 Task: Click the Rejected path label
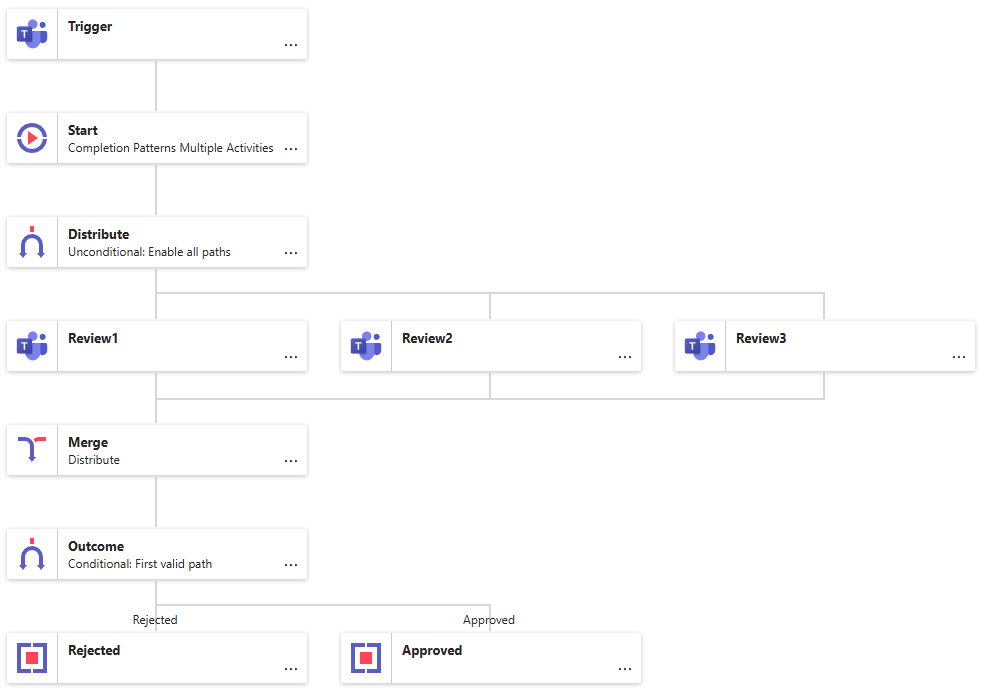155,620
